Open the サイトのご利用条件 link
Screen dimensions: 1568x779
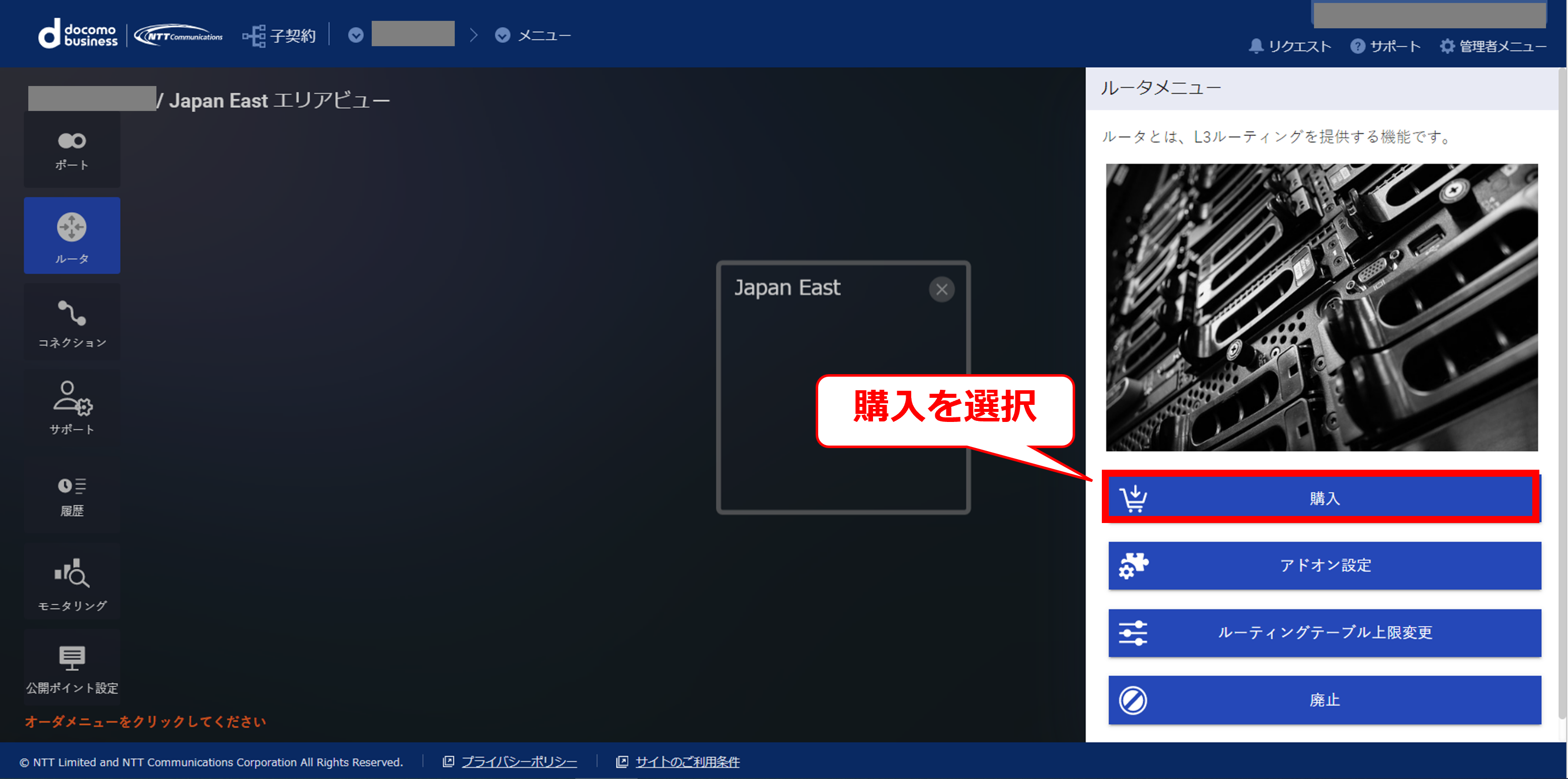click(x=687, y=762)
